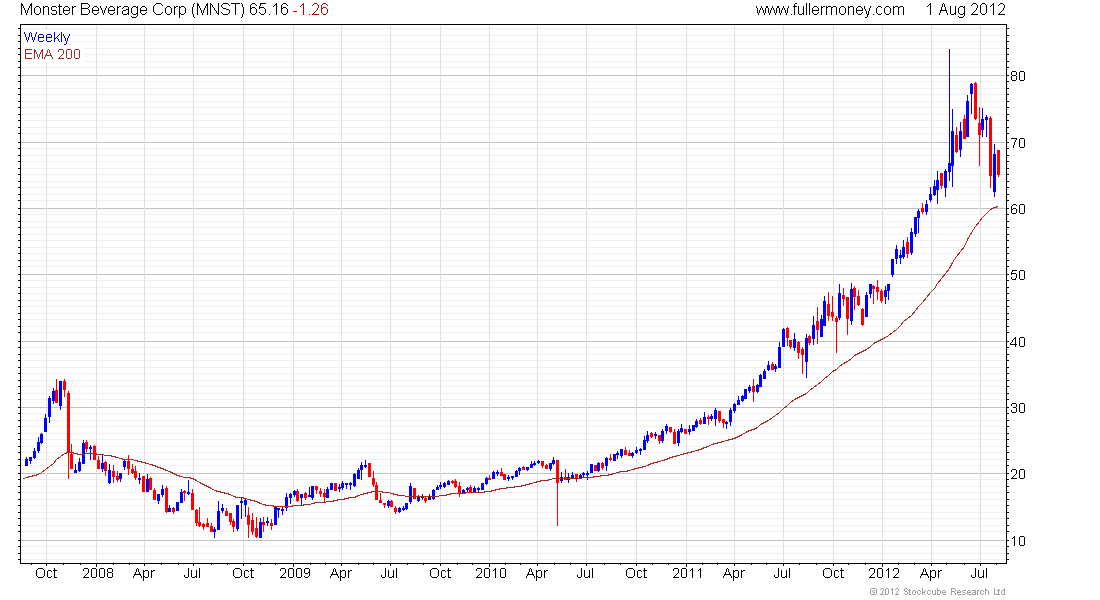Click the 2008 year label on time axis
This screenshot has width=1100, height=600.
[98, 573]
